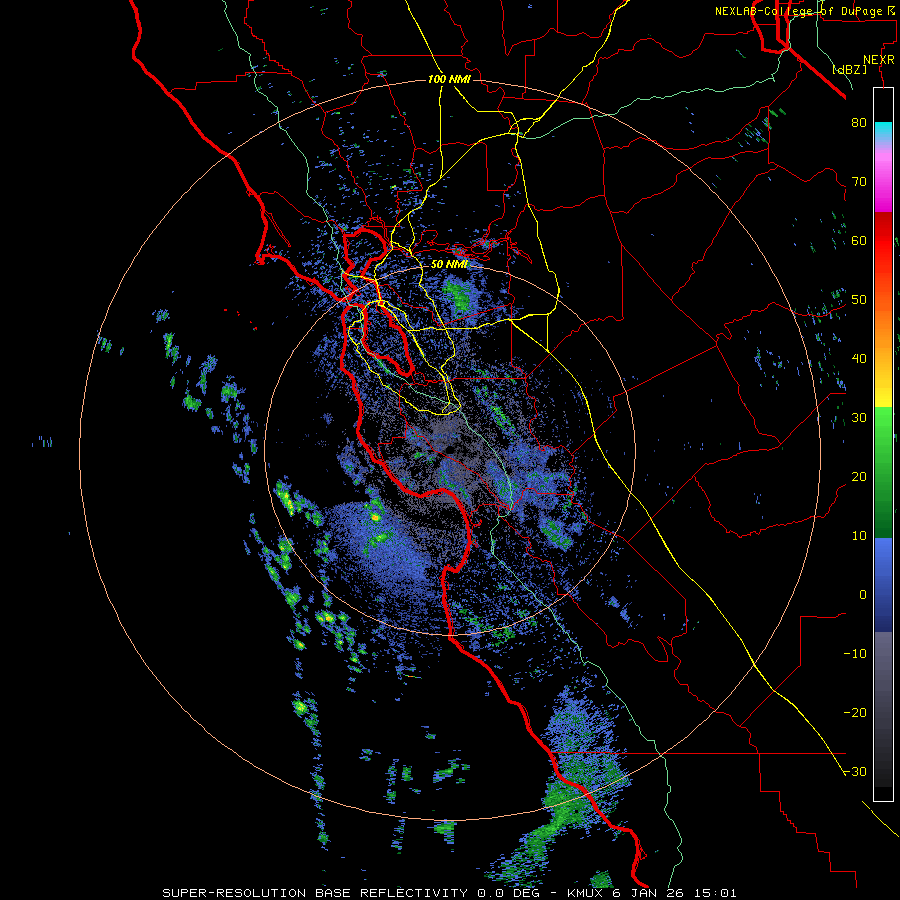
Task: Click the "6 JAN 26 15:01" timestamp
Action: pos(674,893)
